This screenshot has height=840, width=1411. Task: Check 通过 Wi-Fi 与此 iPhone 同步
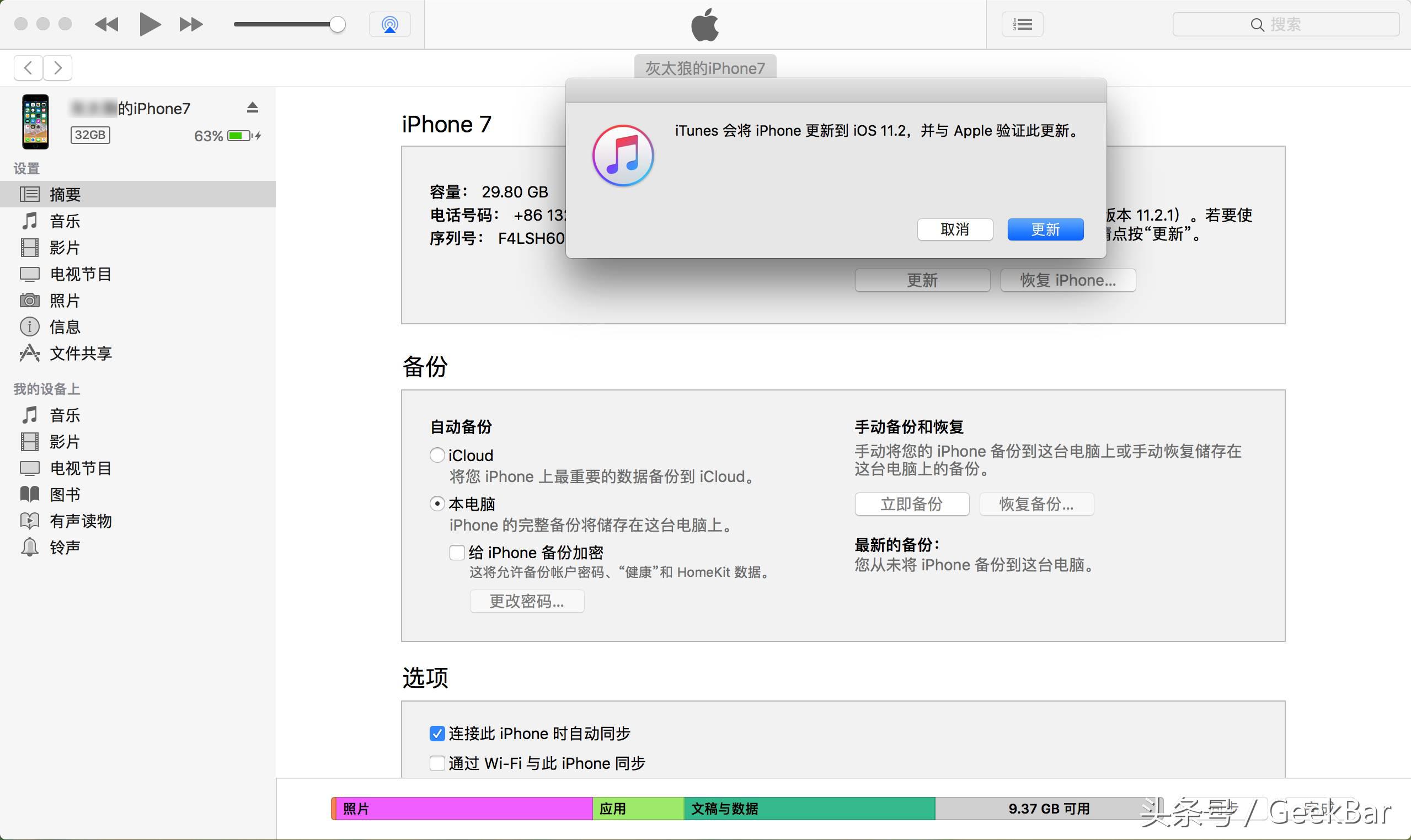(x=436, y=763)
